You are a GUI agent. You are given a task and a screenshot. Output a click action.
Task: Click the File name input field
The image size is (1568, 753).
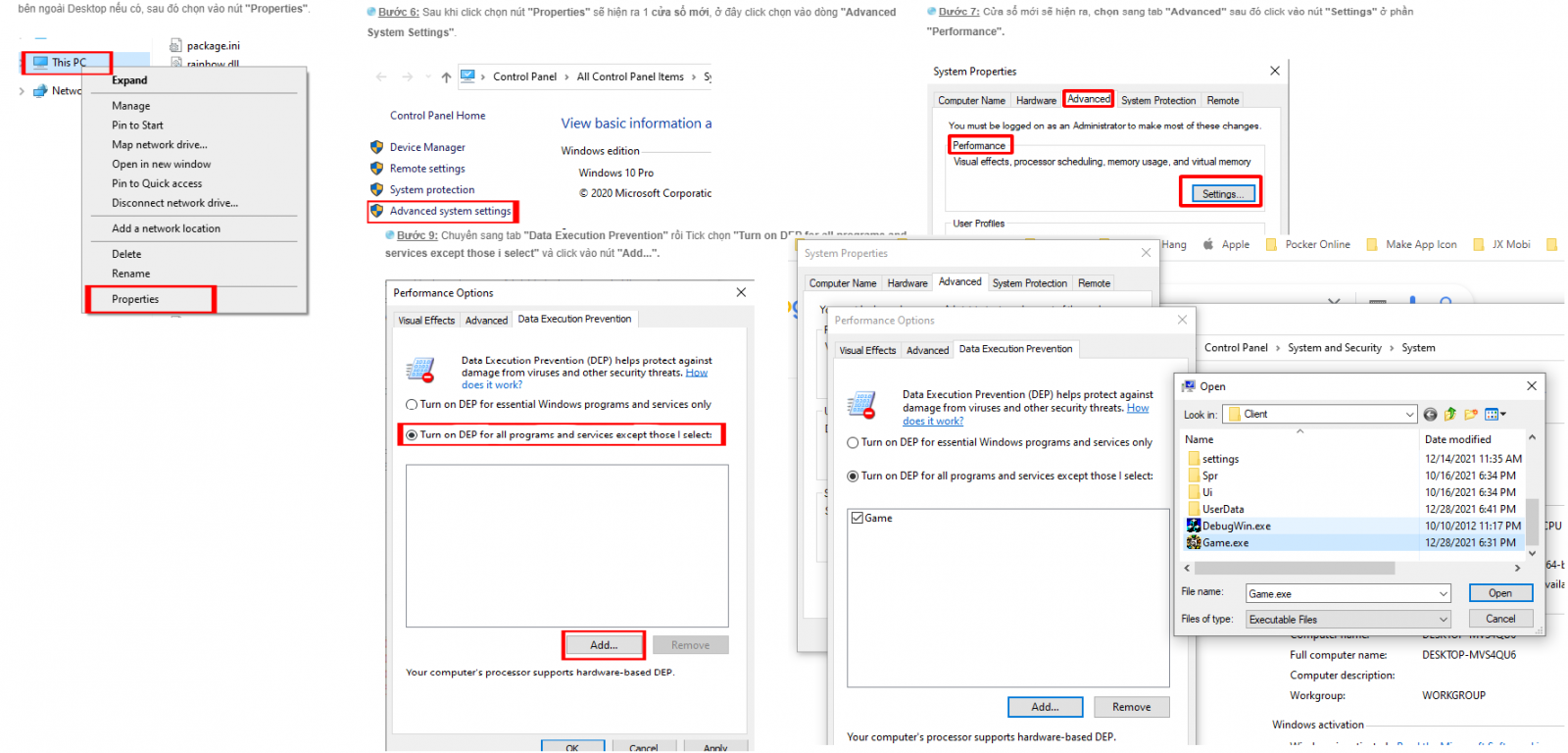click(x=1348, y=594)
